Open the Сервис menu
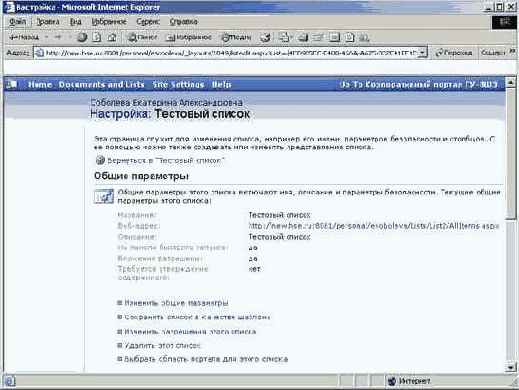The image size is (519, 390). 148,22
